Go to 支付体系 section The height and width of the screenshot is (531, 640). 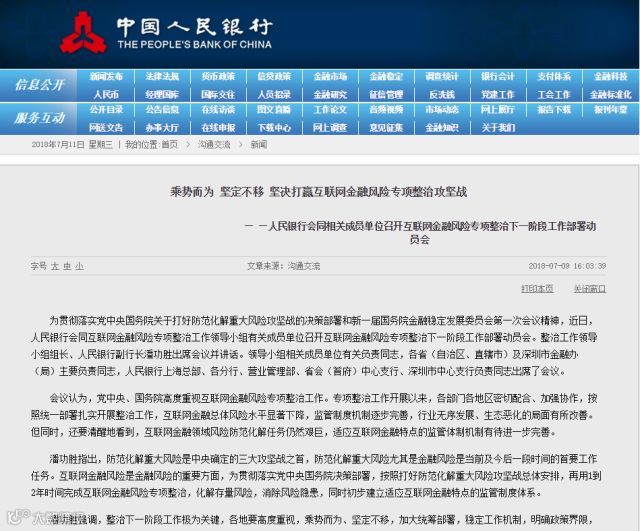coord(554,76)
